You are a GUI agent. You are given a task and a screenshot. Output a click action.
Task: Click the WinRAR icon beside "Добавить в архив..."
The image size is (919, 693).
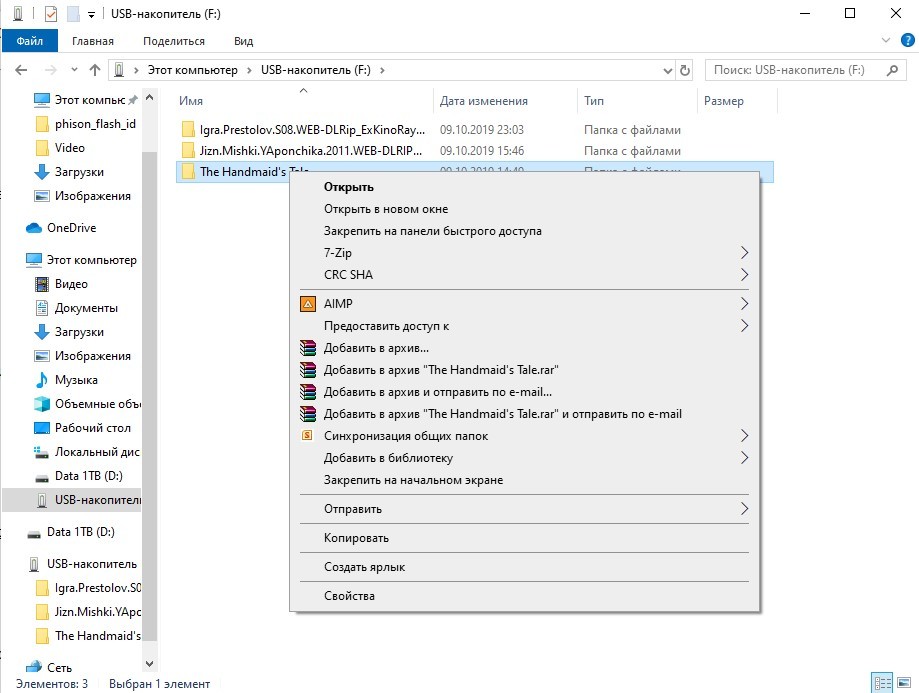[x=308, y=348]
